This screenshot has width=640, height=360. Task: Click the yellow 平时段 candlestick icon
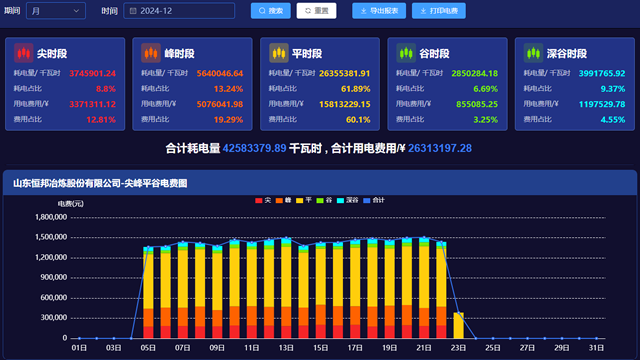pos(279,53)
